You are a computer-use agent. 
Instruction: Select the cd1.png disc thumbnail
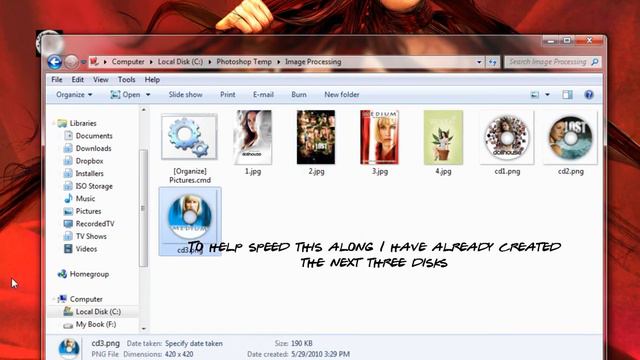pyautogui.click(x=507, y=139)
